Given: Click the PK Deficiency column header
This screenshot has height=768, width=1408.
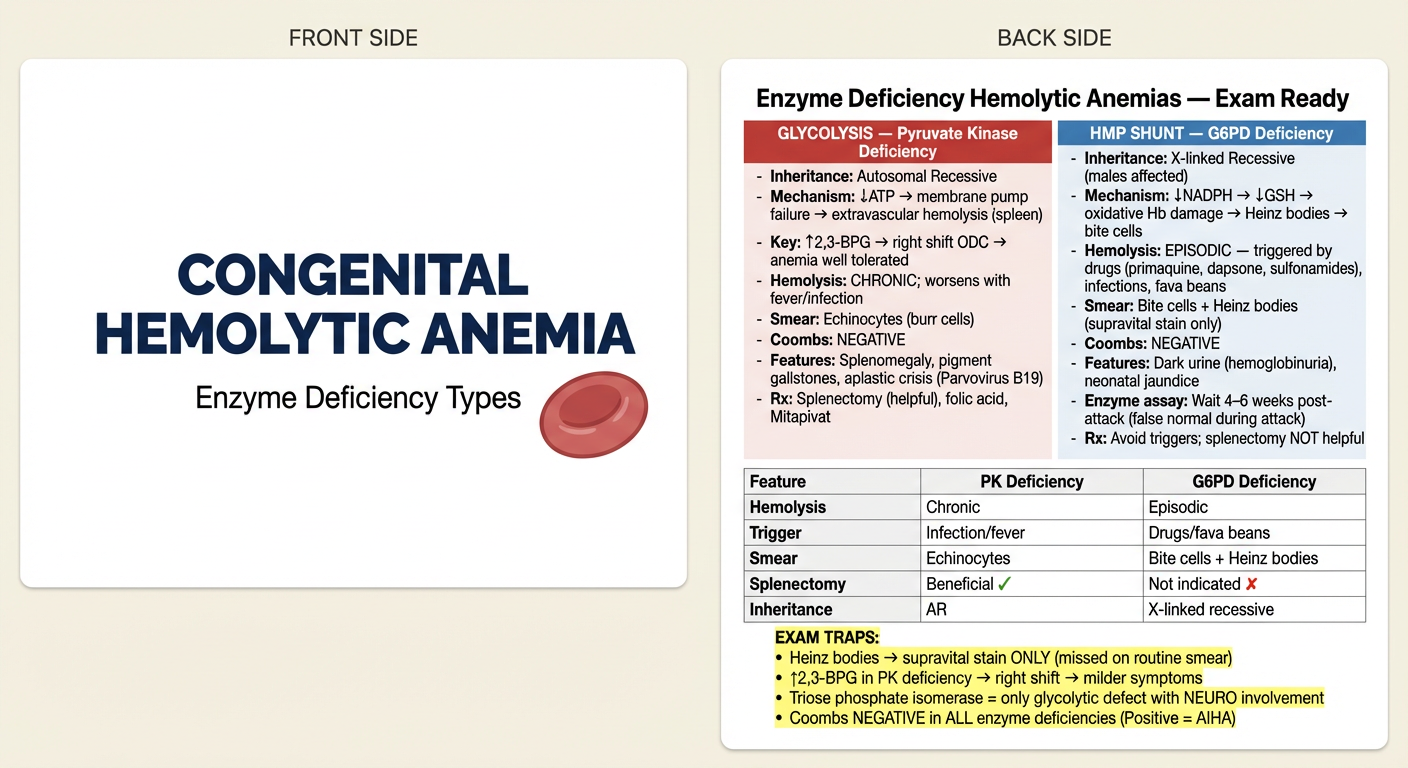Looking at the screenshot, I should click(x=1031, y=481).
